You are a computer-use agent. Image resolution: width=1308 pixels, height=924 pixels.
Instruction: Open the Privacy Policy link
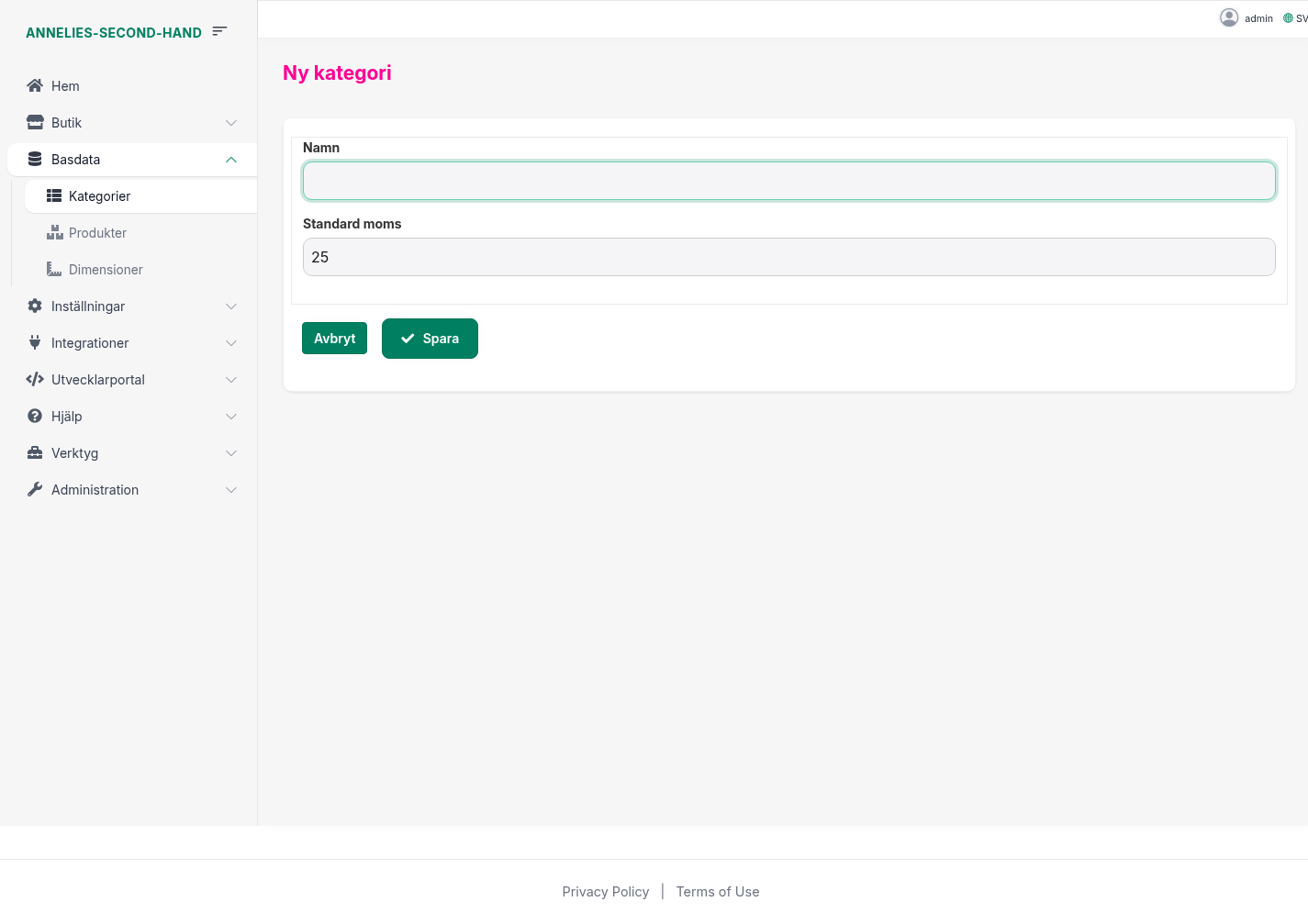605,892
